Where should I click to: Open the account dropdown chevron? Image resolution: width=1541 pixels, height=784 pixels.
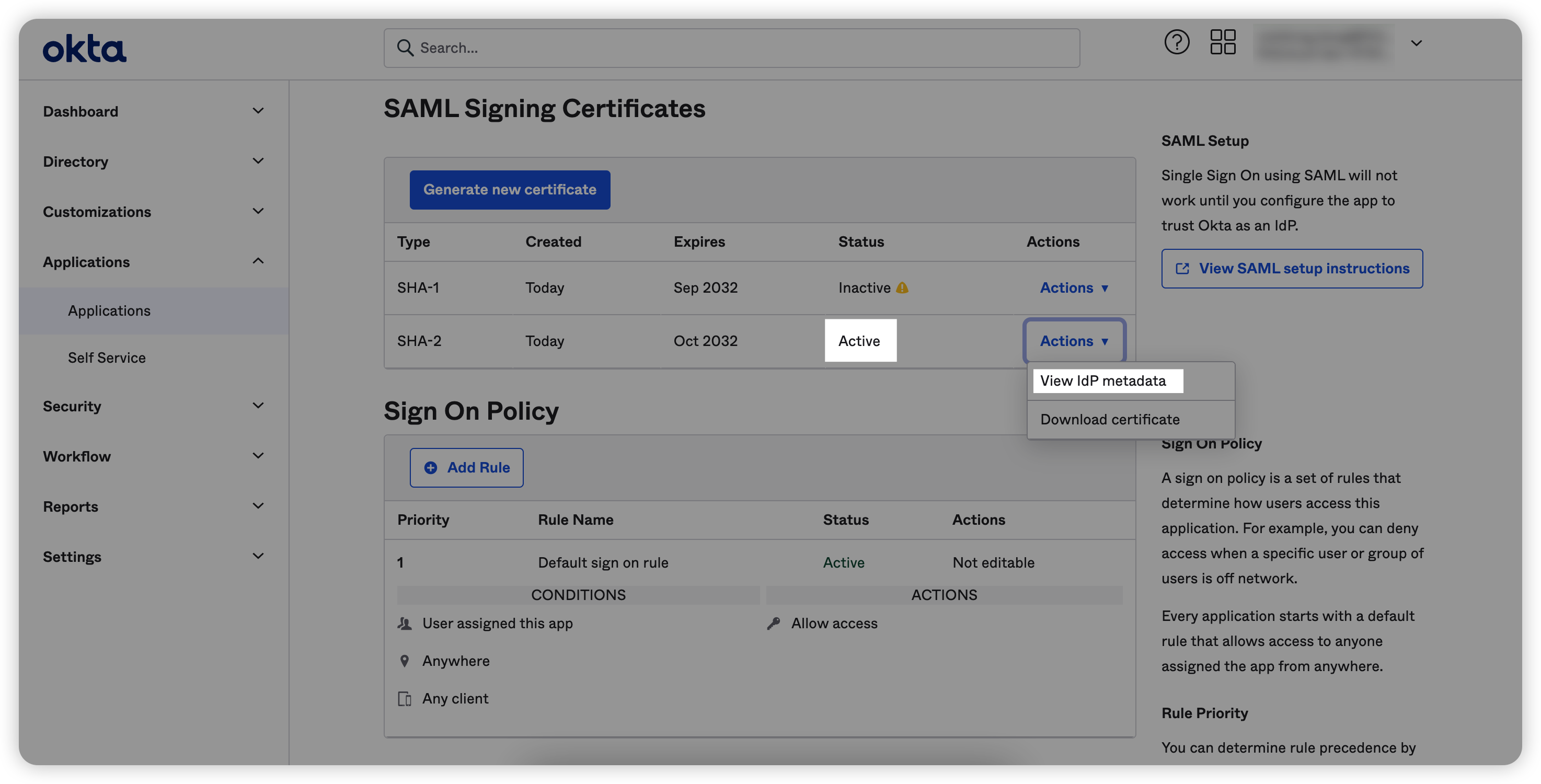point(1416,43)
